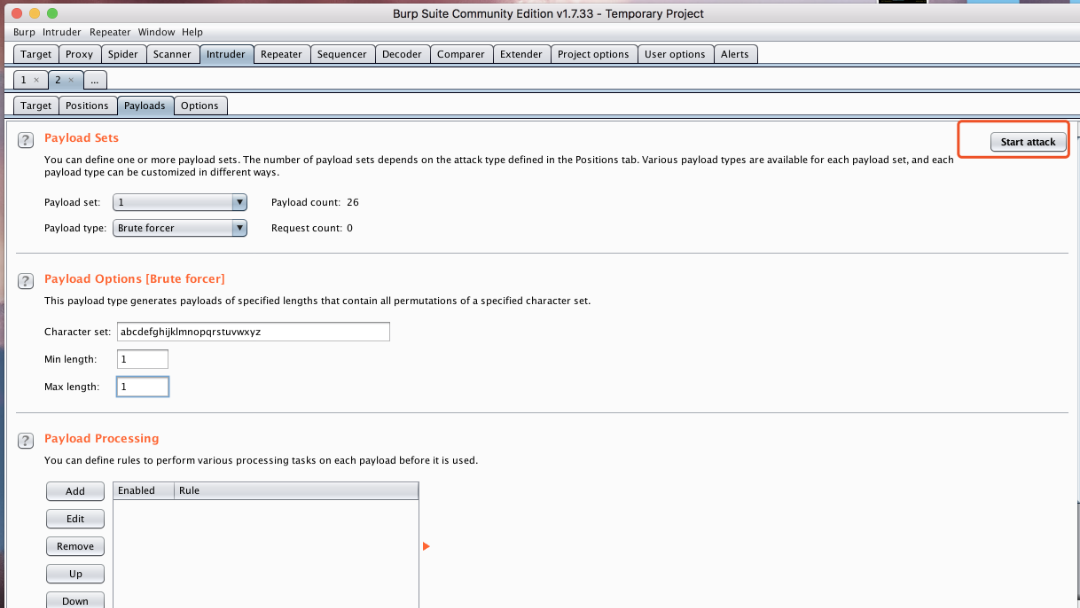This screenshot has width=1080, height=608.
Task: Switch to the main Repeater tab
Action: point(281,54)
